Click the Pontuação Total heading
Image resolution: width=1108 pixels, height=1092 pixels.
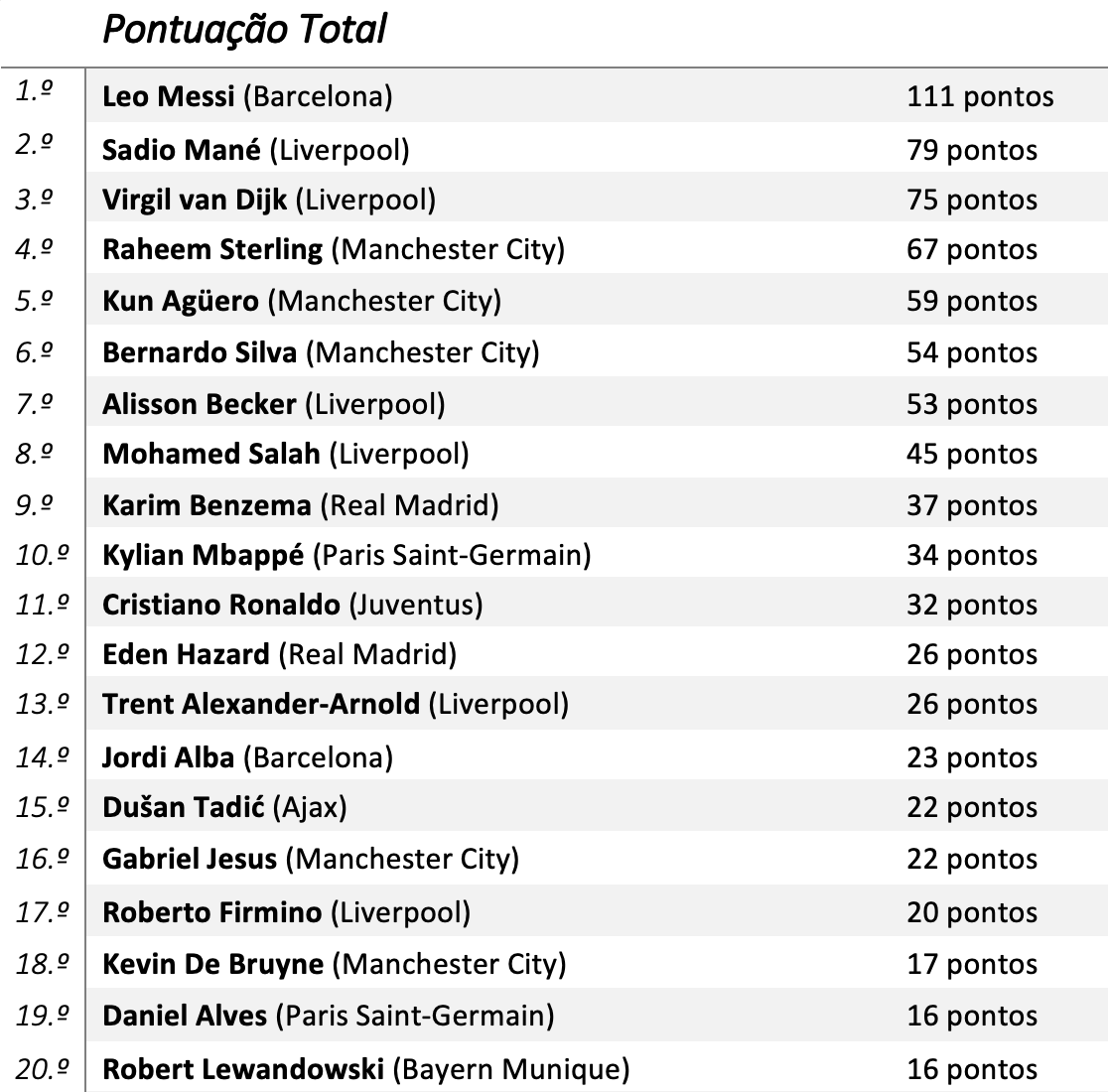point(244,30)
